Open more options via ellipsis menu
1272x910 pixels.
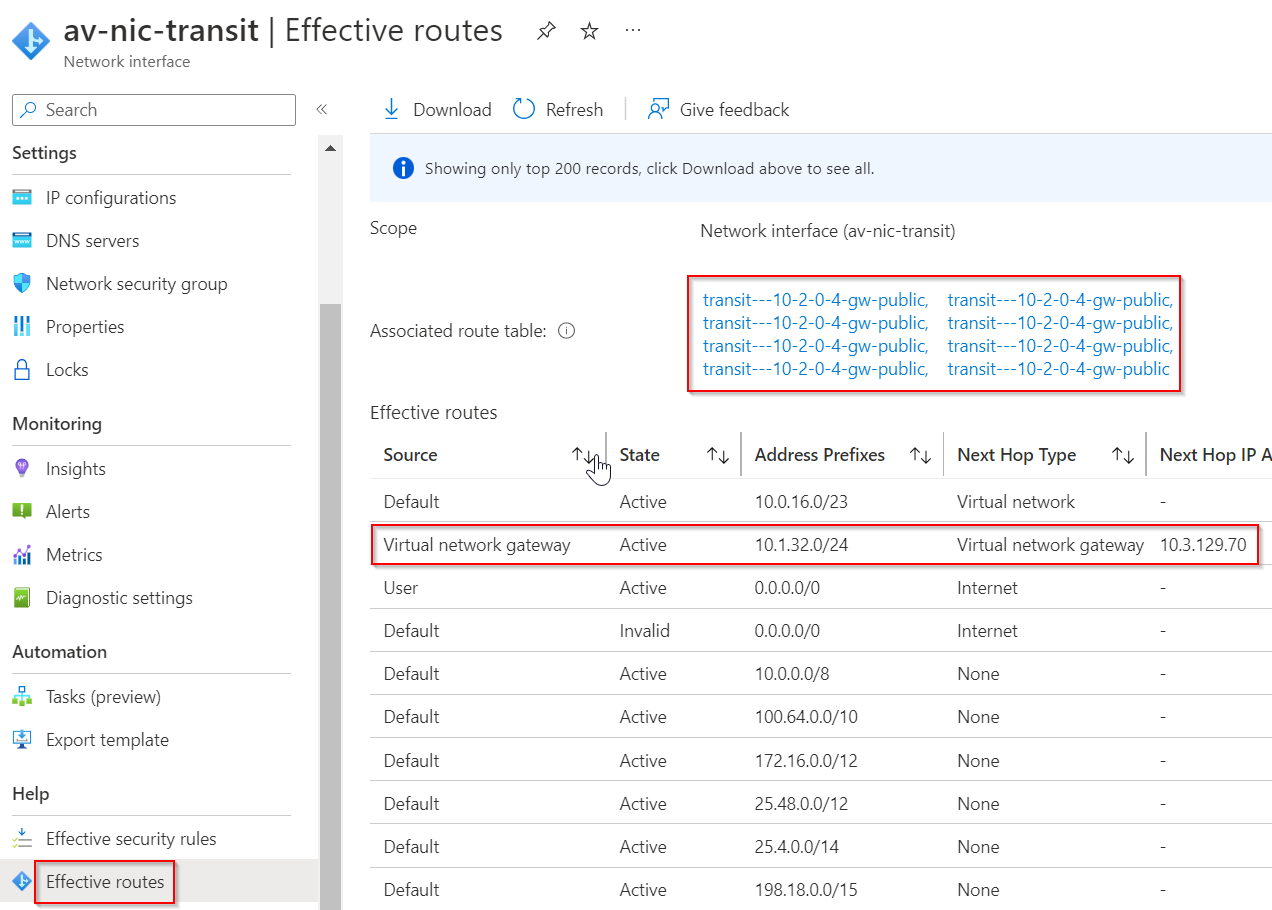click(632, 30)
